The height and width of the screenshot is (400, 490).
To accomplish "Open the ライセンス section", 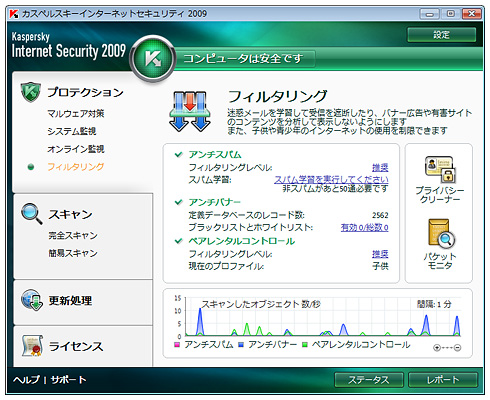I will tap(76, 346).
